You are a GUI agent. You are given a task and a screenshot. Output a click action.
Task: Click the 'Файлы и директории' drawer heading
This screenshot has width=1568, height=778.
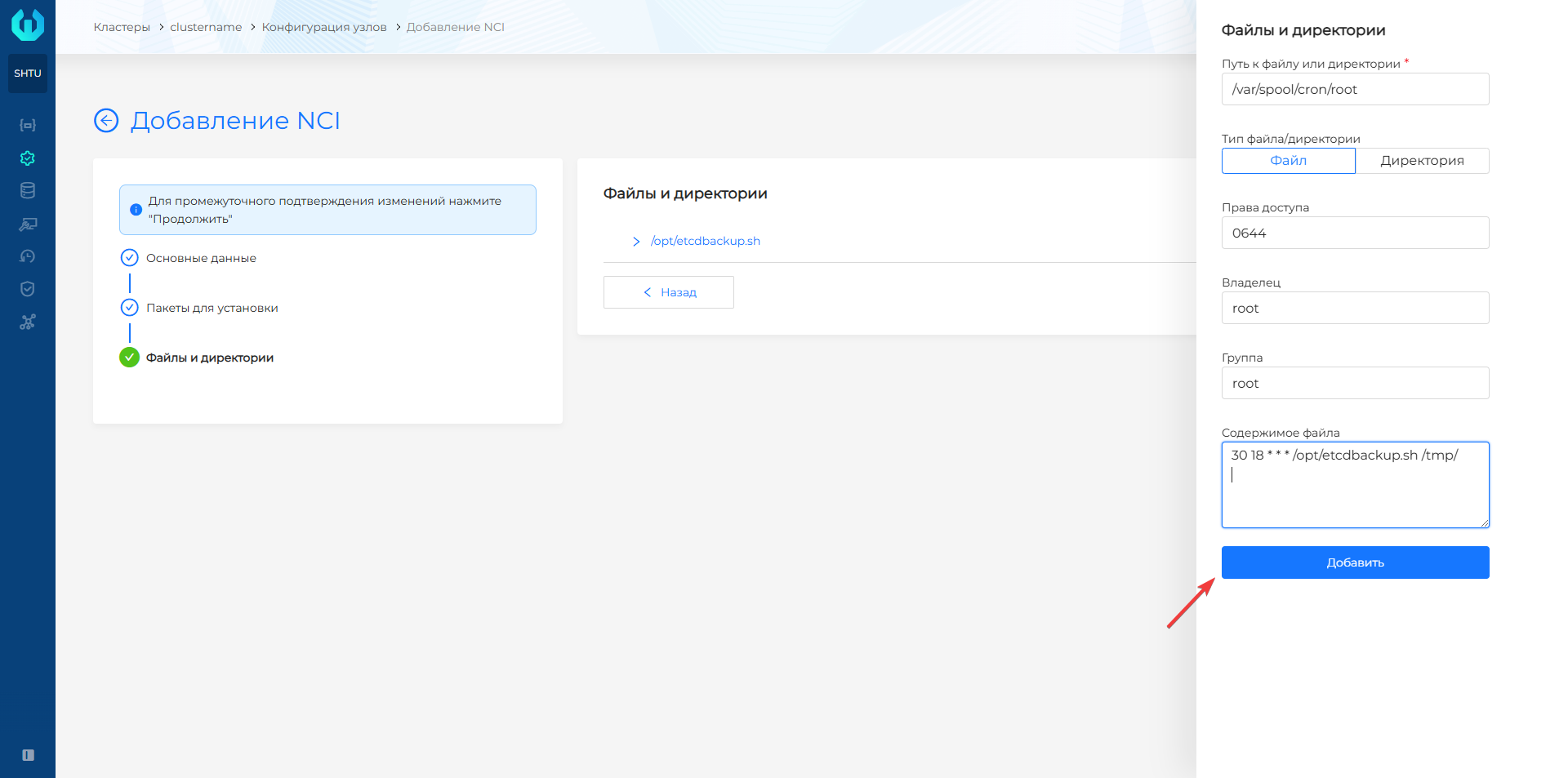click(1303, 30)
